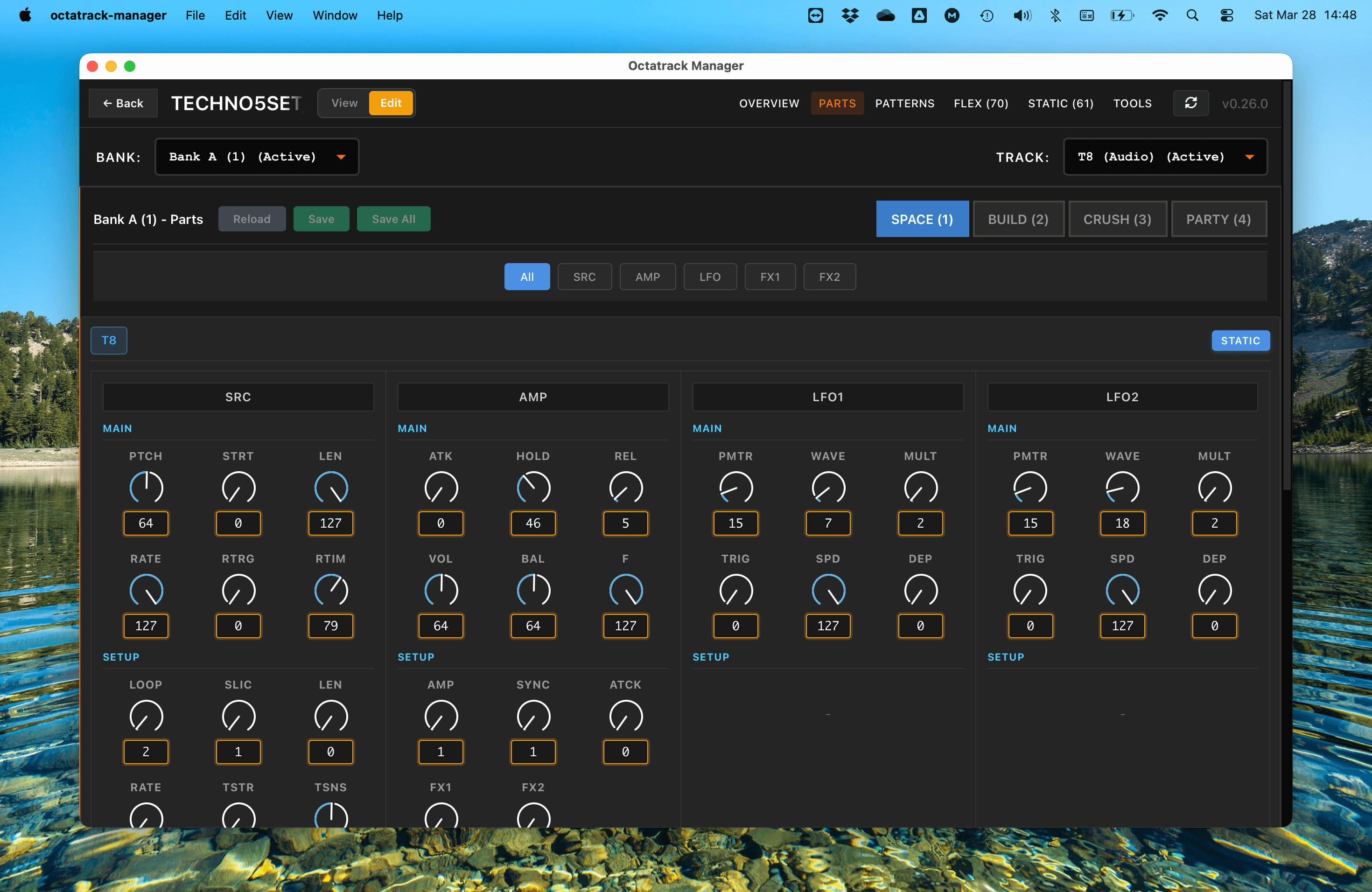Open the Track selector dropdown
Screen dimensions: 1372x892
pyautogui.click(x=1164, y=156)
